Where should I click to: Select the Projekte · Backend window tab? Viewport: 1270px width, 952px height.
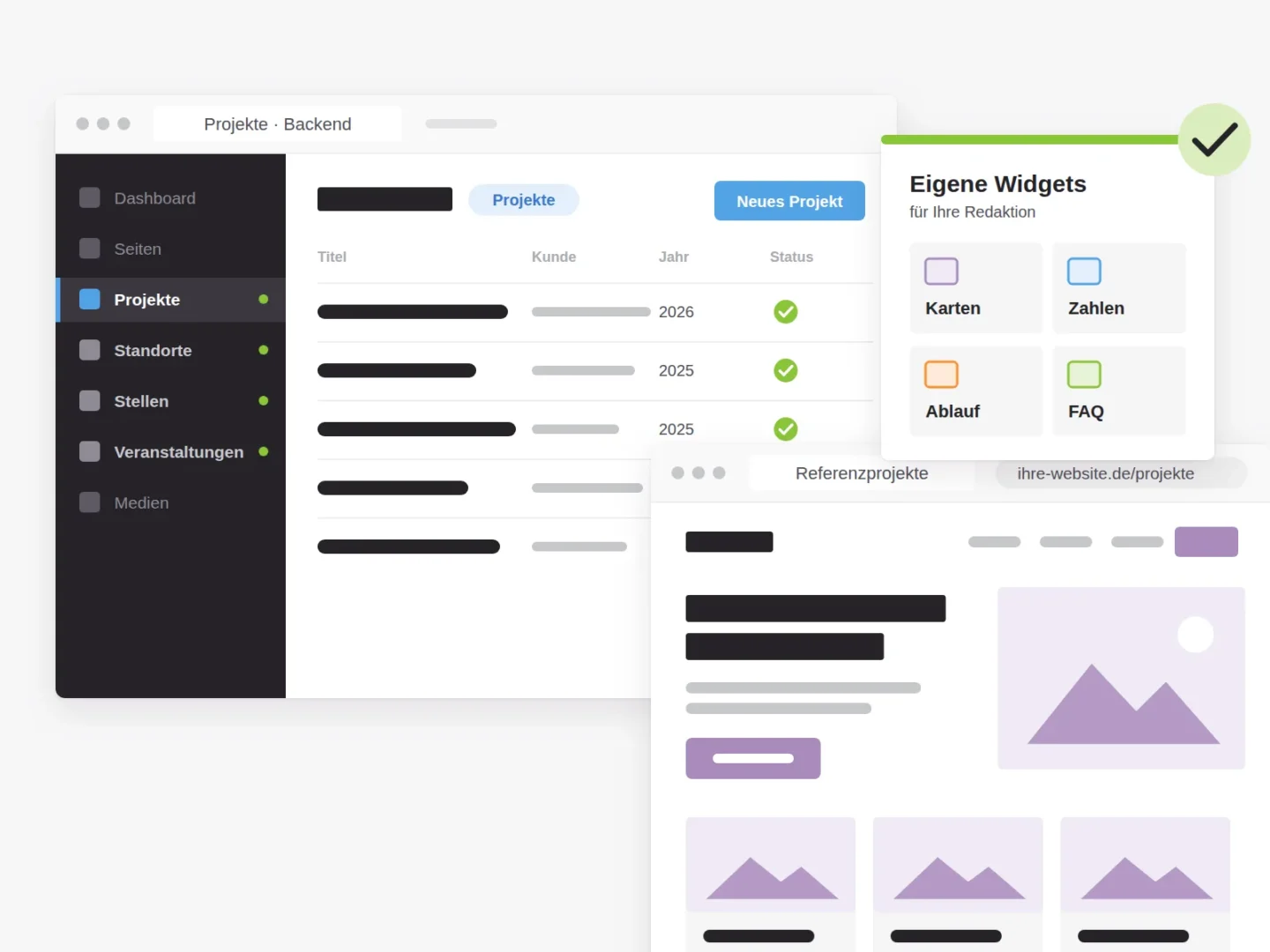pos(277,124)
